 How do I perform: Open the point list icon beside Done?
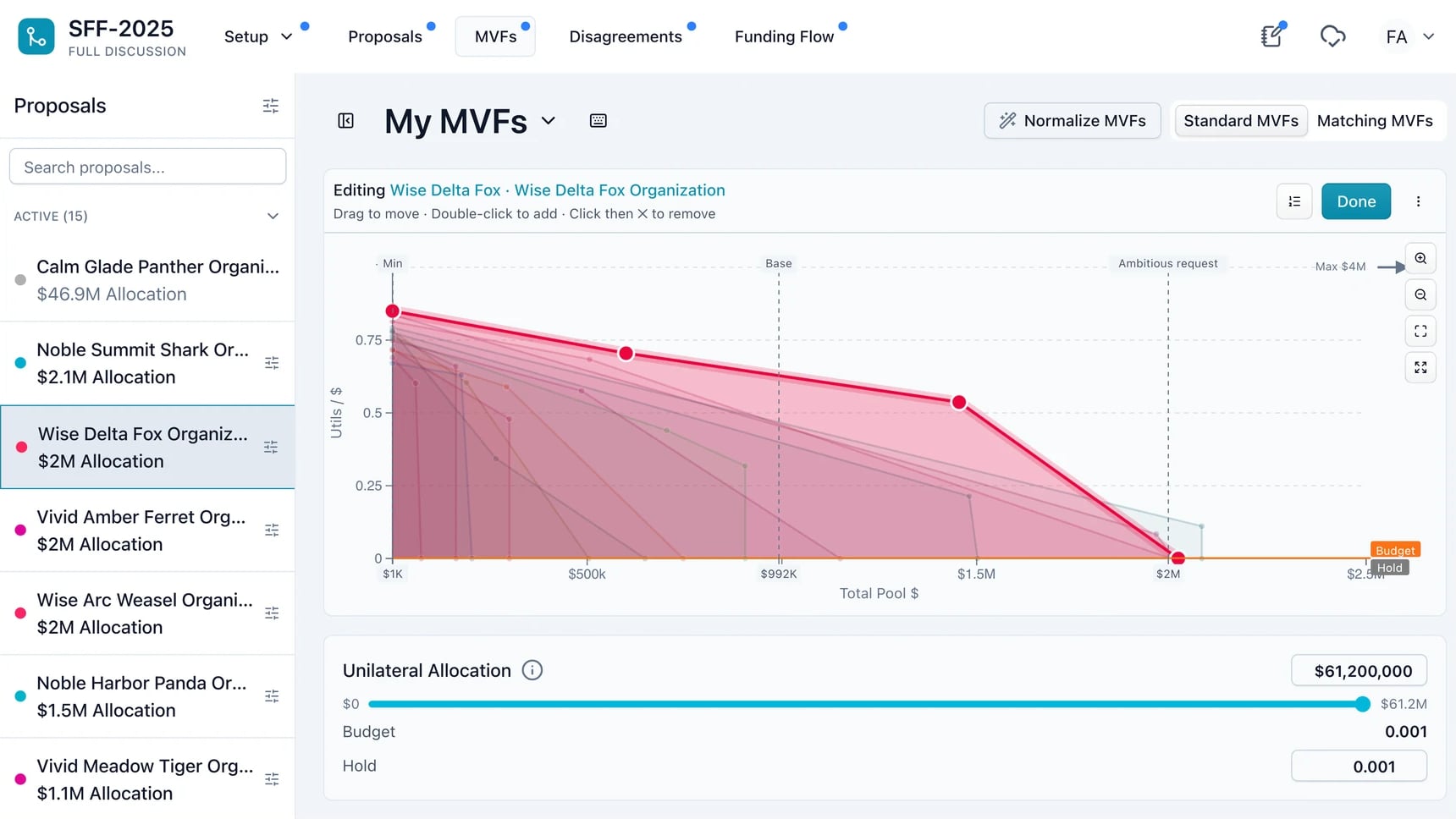pyautogui.click(x=1294, y=201)
